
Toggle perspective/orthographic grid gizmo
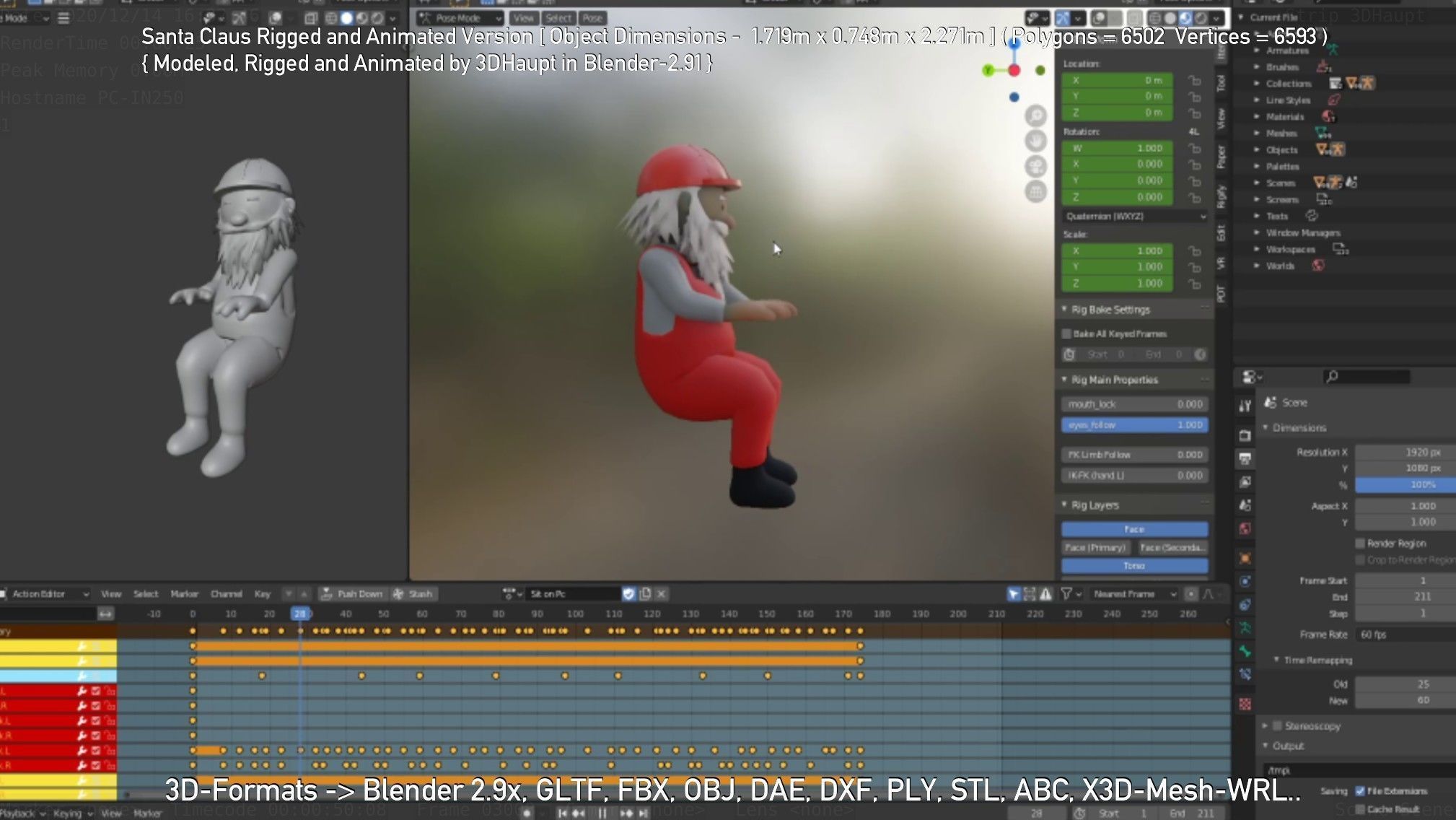(x=1036, y=191)
